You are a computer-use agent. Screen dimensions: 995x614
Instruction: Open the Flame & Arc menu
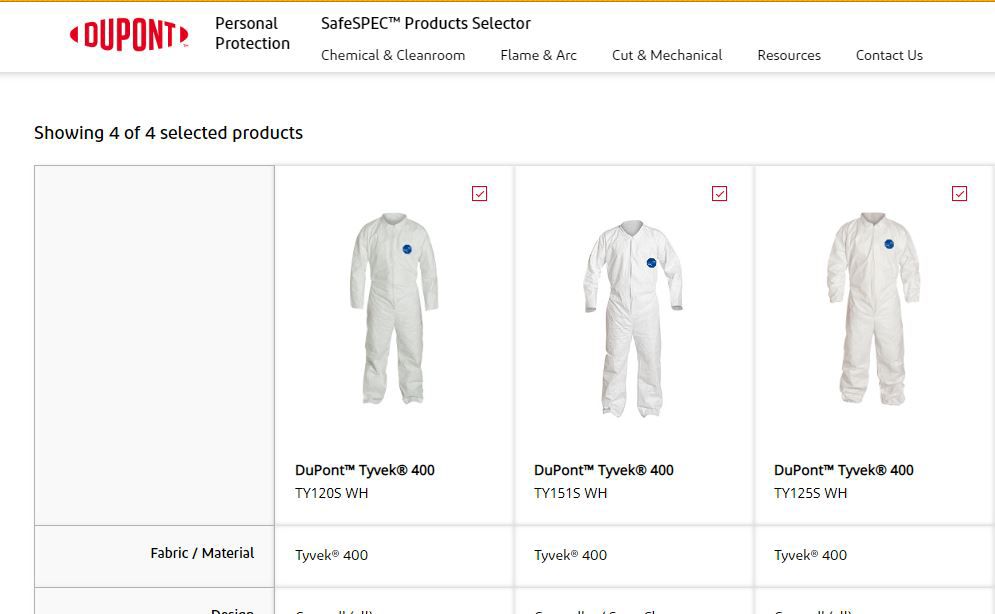pos(538,55)
